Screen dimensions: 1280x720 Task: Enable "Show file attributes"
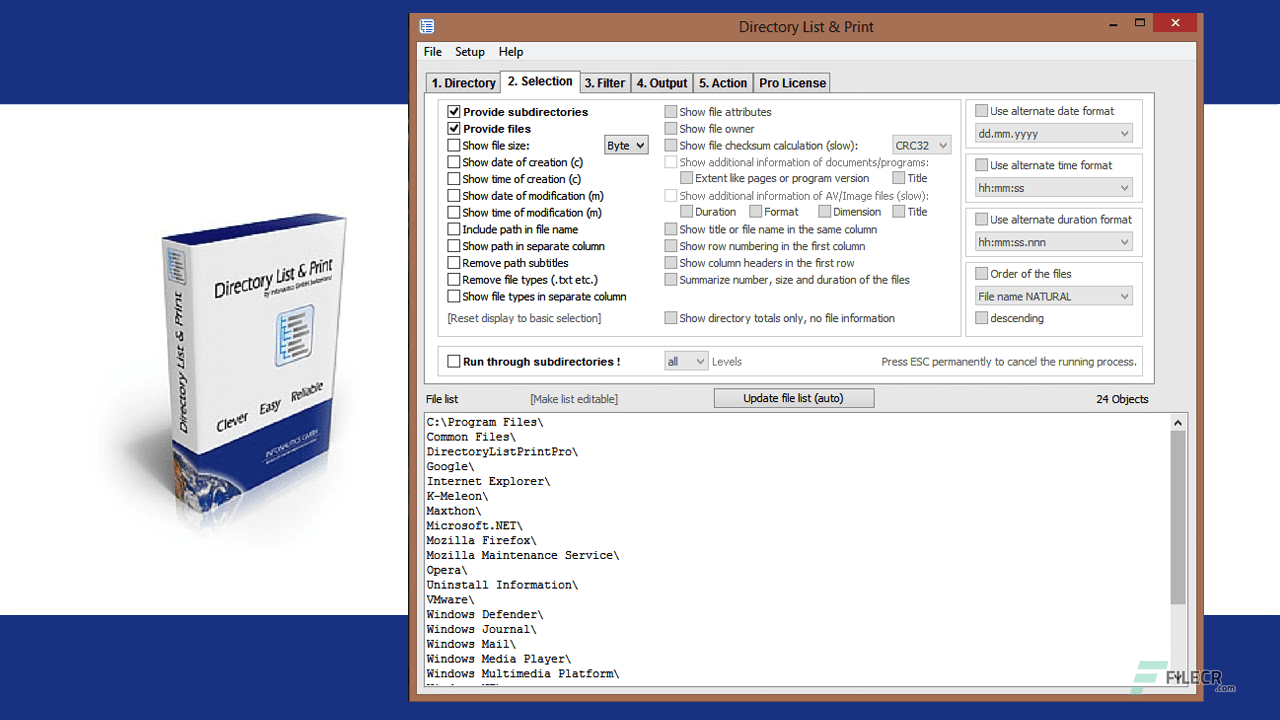pos(671,112)
